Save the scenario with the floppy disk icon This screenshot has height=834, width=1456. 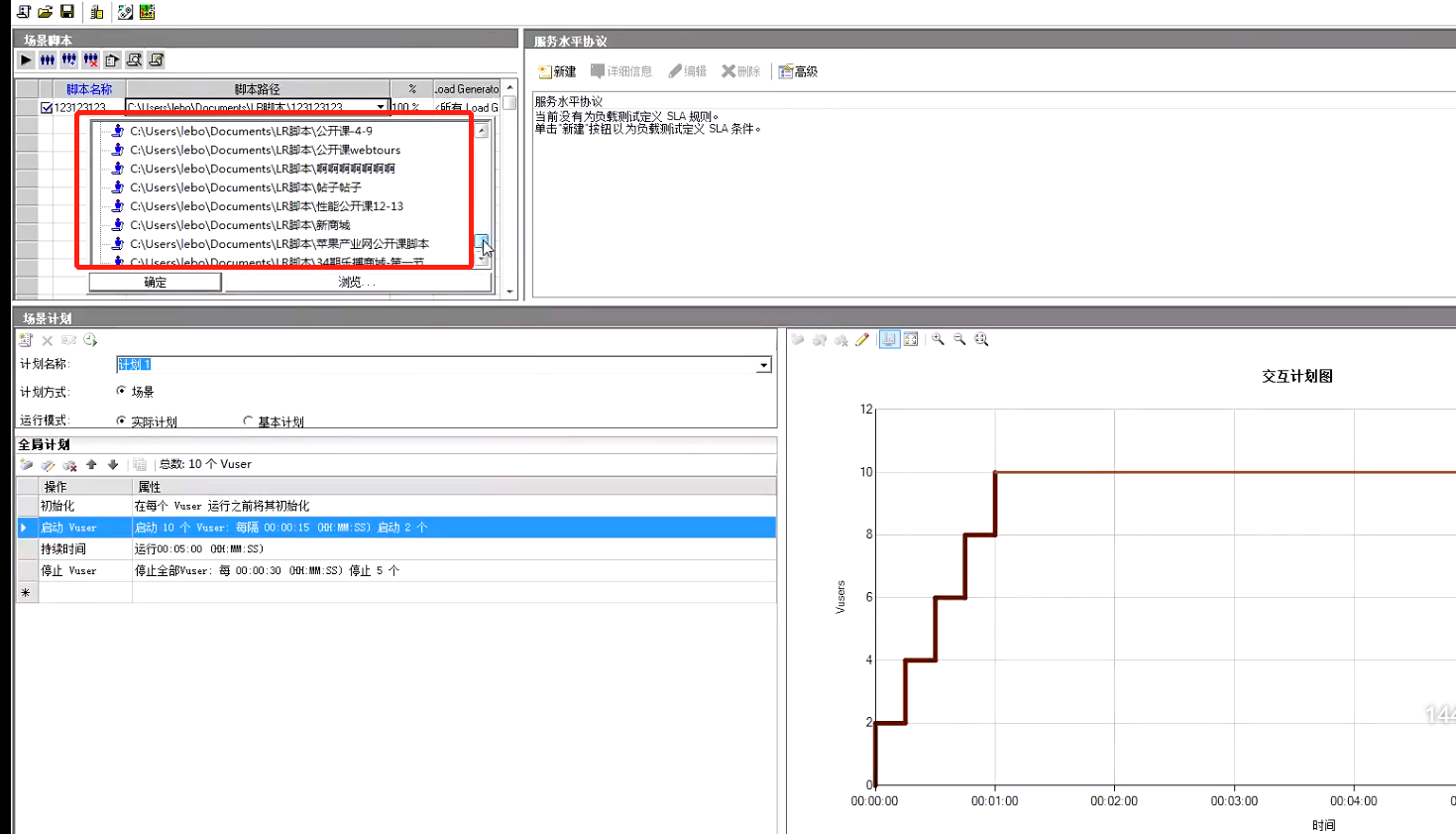tap(67, 12)
